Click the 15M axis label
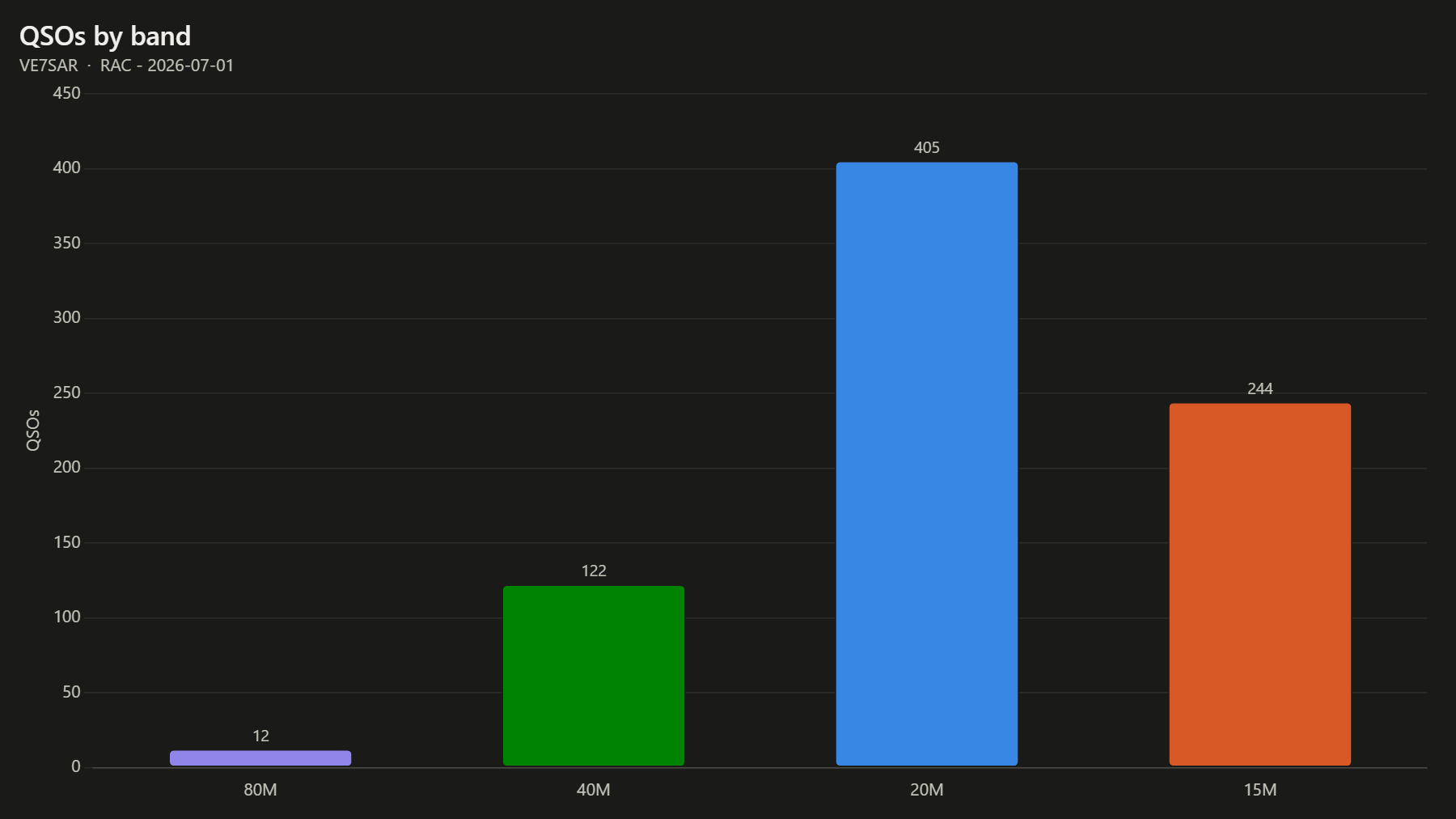Image resolution: width=1456 pixels, height=819 pixels. point(1260,790)
